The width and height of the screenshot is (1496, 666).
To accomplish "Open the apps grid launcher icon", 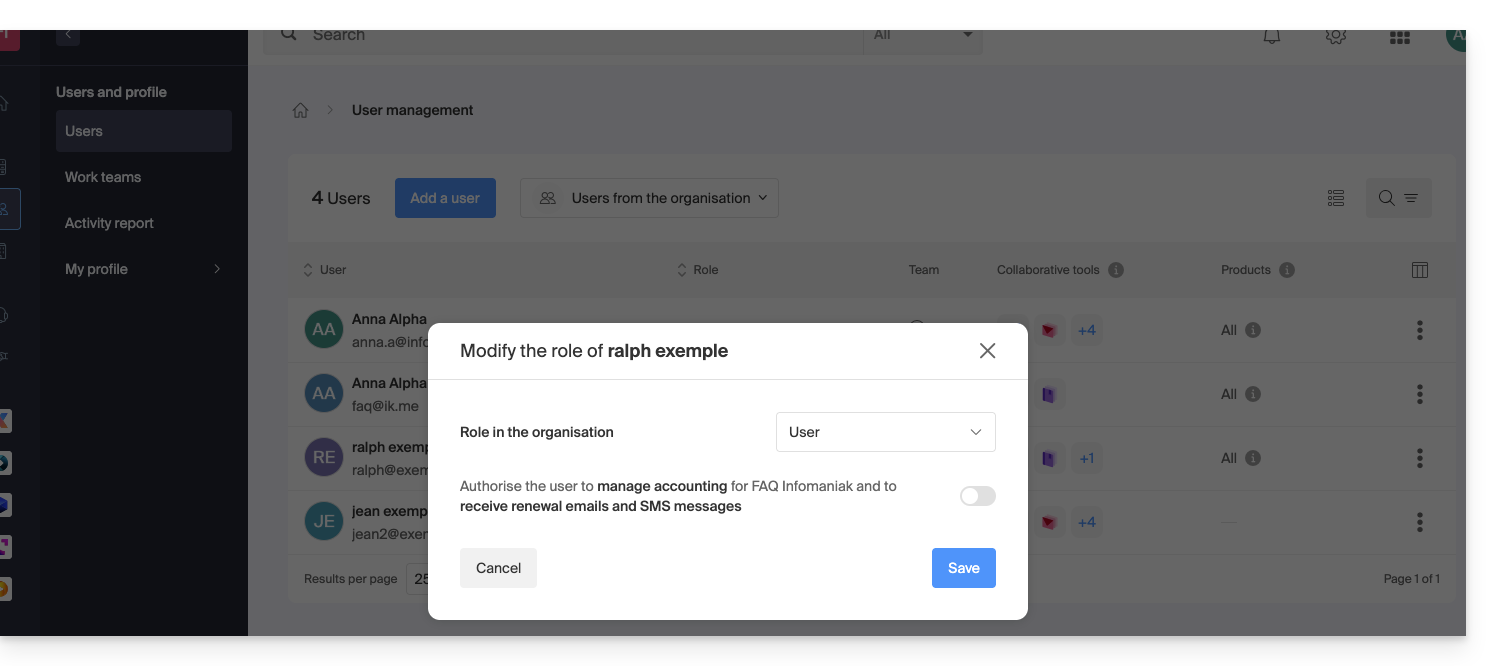I will 1399,37.
